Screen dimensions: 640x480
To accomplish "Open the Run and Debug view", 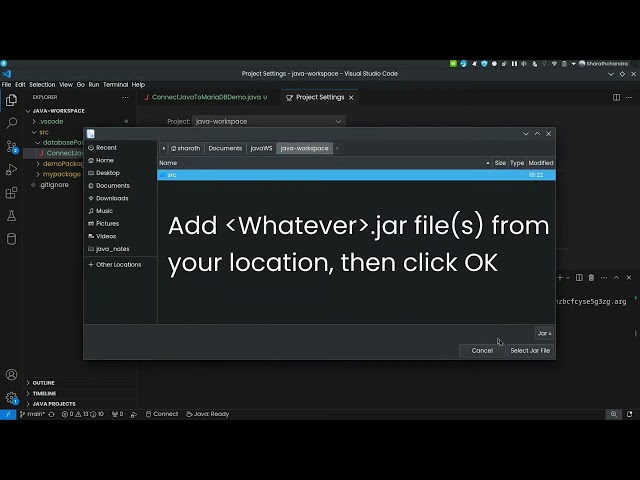I will tap(11, 169).
